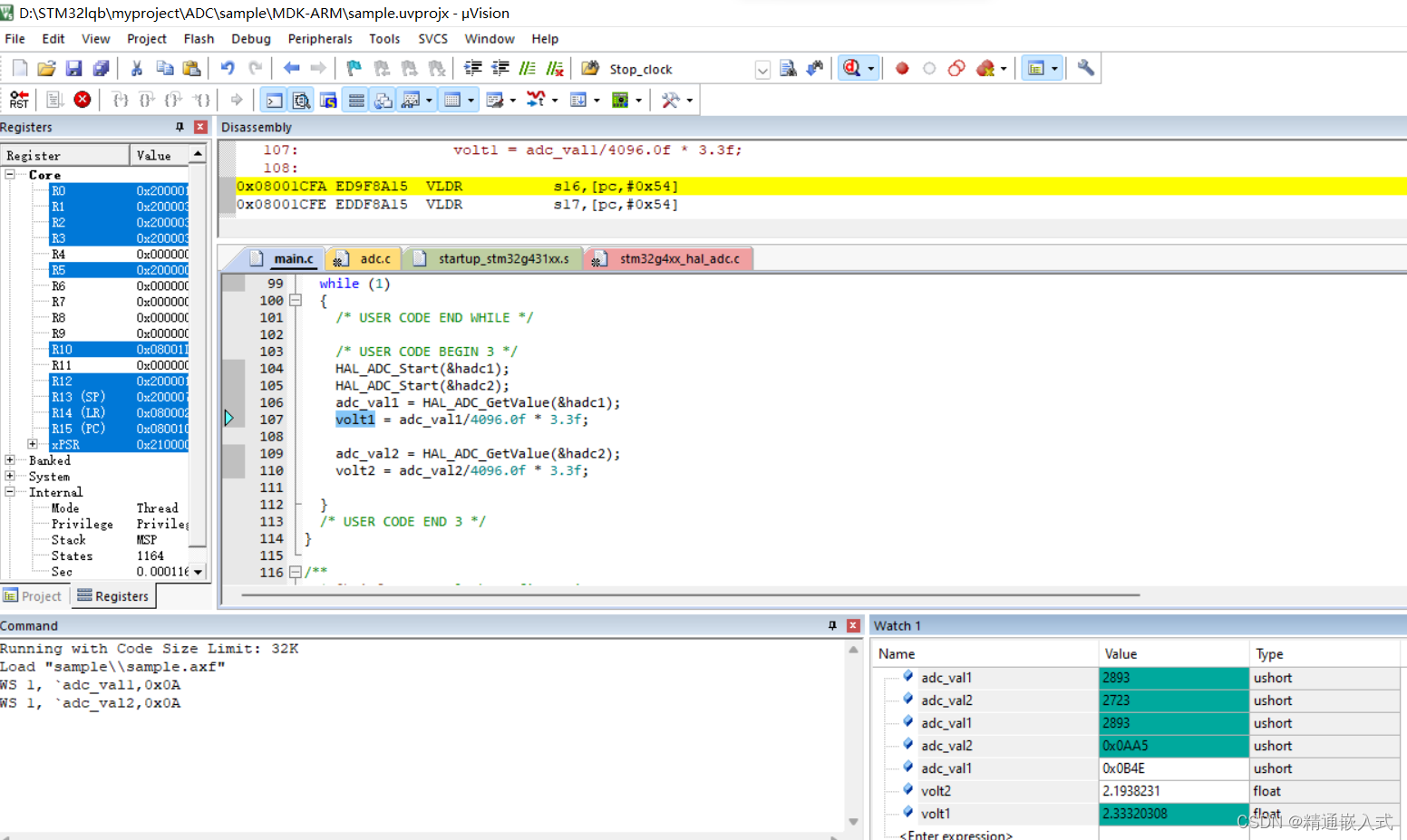Click the Save All files icon
The height and width of the screenshot is (840, 1407).
[101, 68]
